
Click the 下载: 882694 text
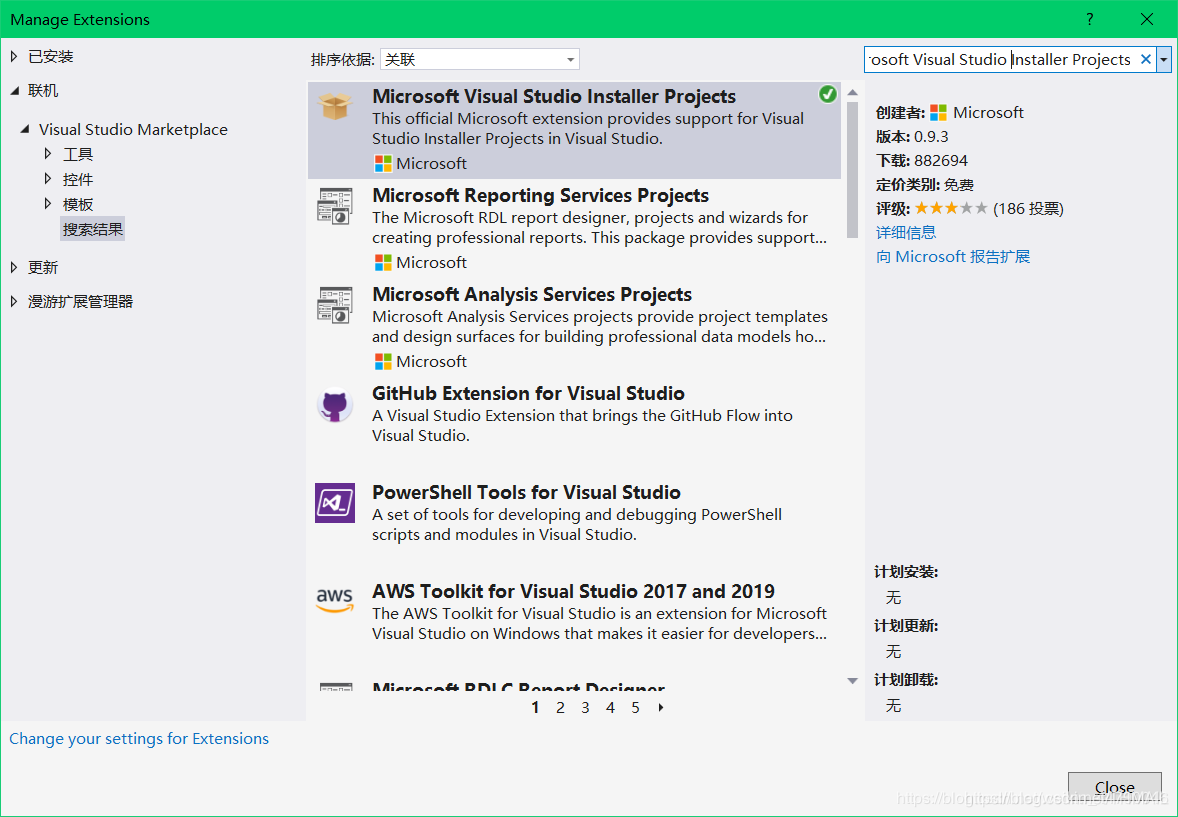pos(922,161)
